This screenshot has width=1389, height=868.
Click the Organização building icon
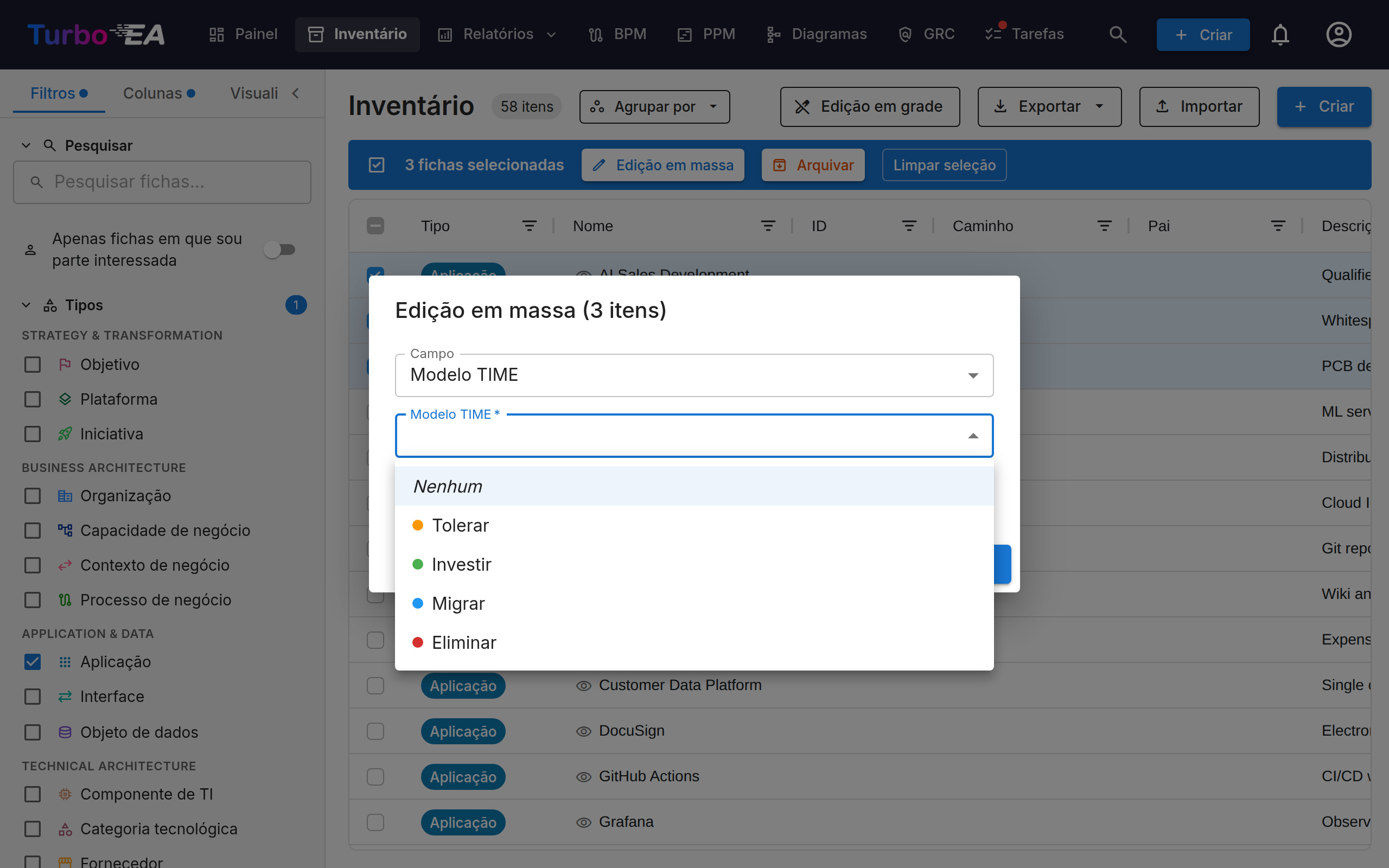click(x=65, y=496)
